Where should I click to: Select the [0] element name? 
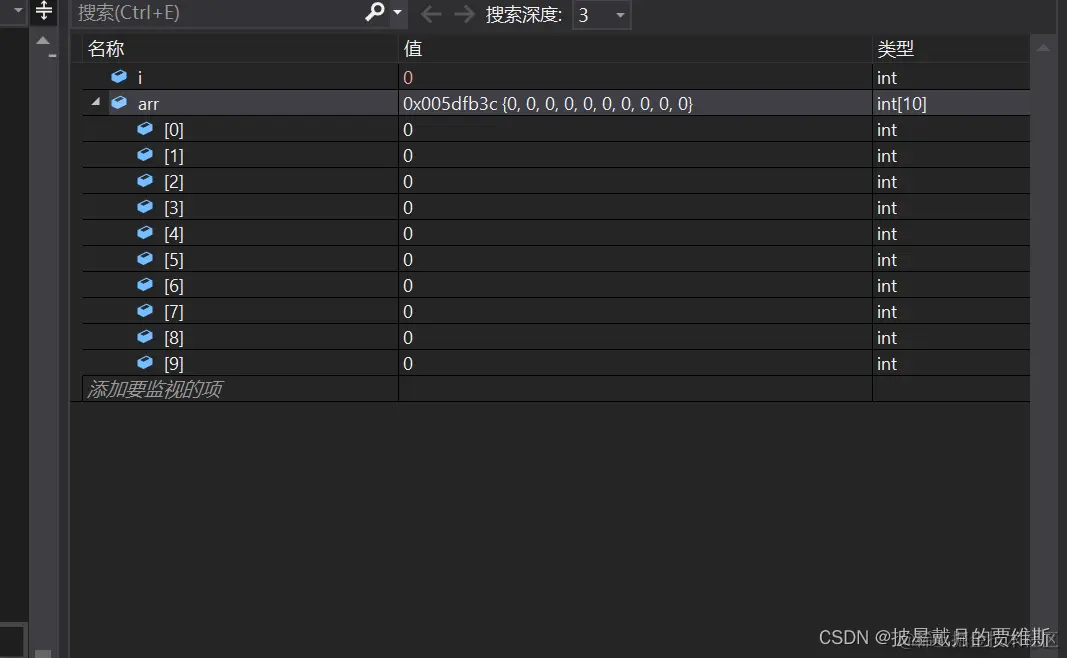pos(174,130)
